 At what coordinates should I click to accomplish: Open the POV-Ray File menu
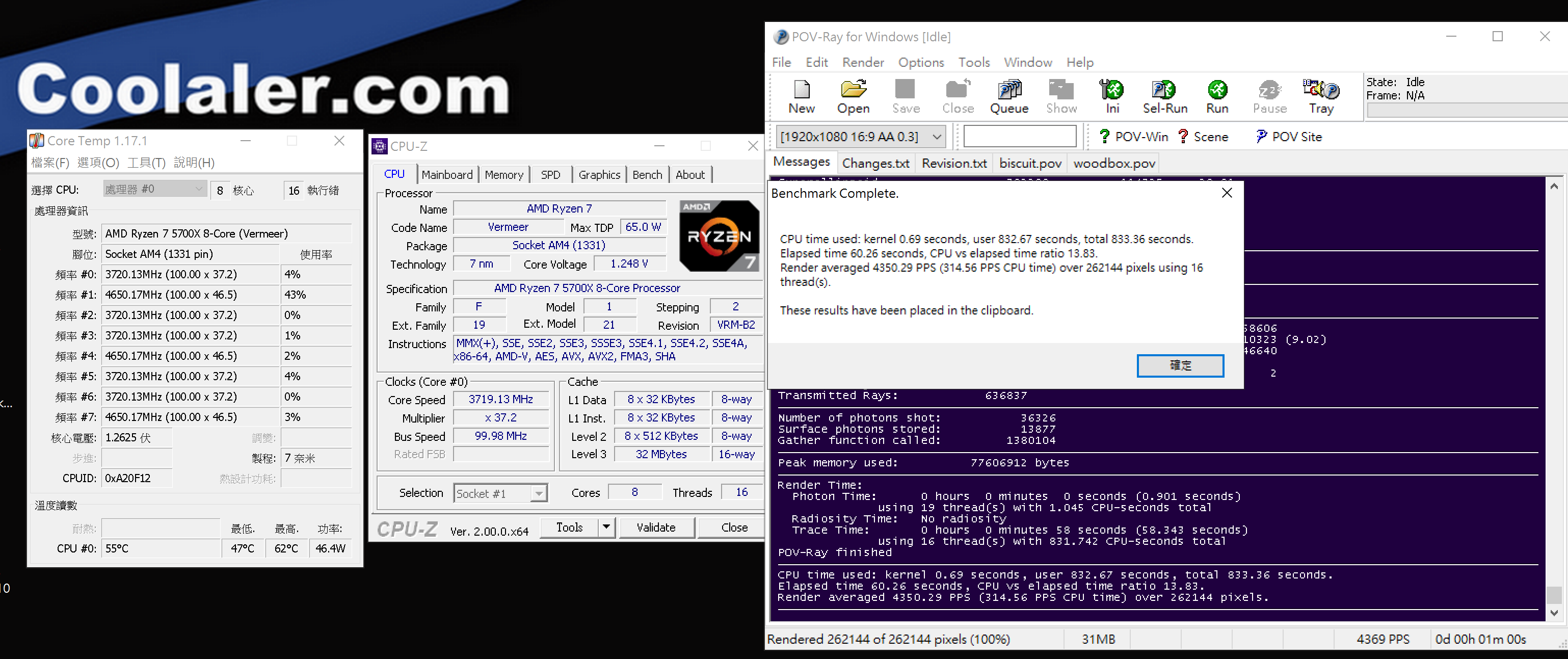[782, 63]
